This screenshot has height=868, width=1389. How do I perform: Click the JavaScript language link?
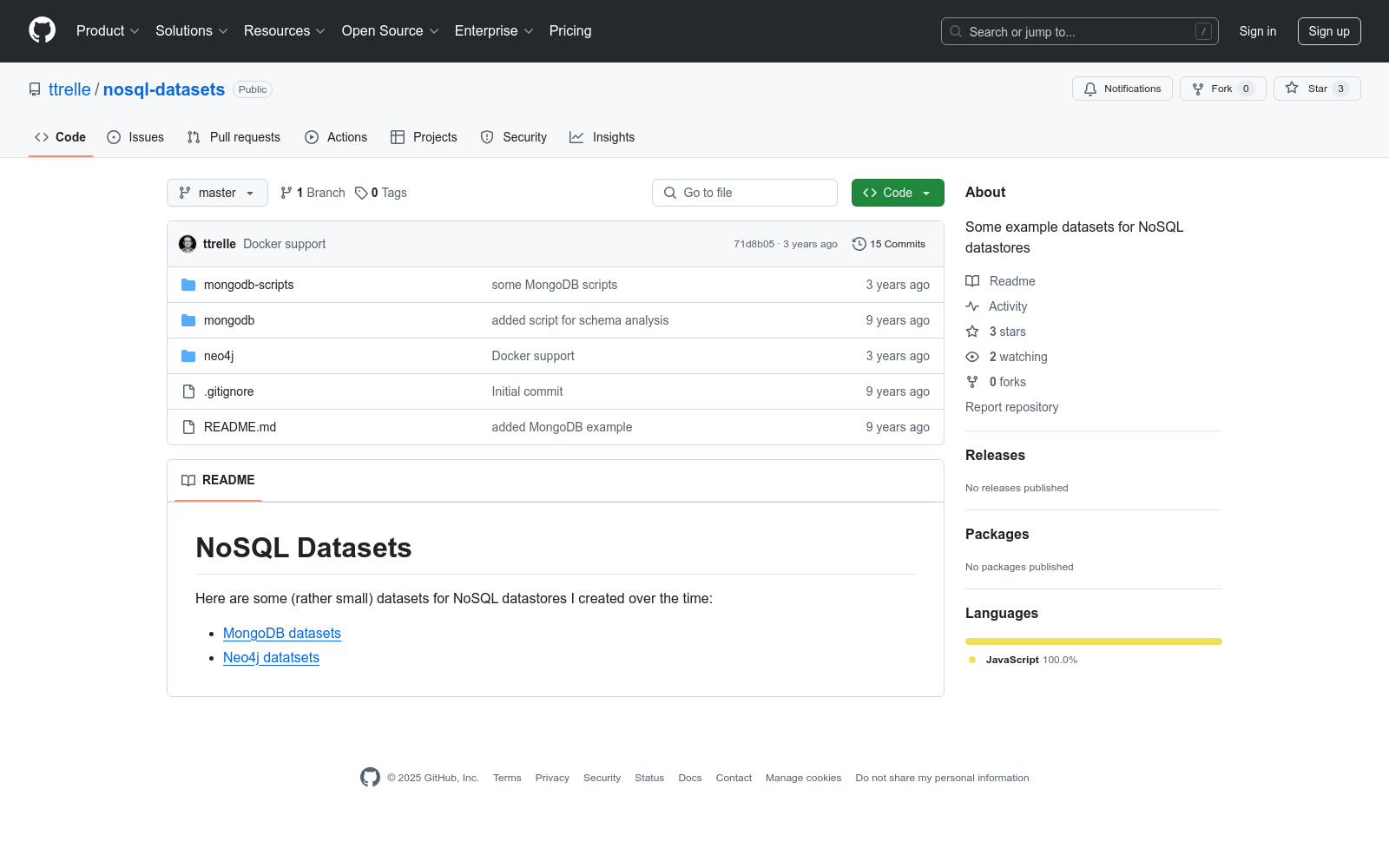tap(1023, 660)
